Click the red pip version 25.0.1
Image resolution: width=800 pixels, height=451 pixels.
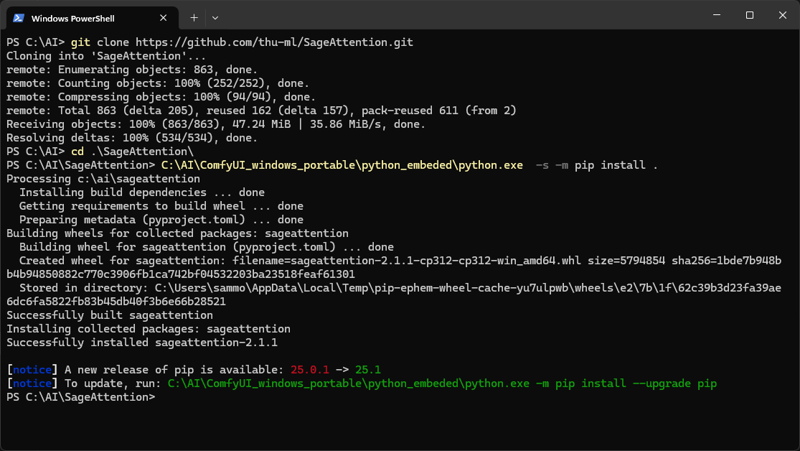pyautogui.click(x=310, y=369)
